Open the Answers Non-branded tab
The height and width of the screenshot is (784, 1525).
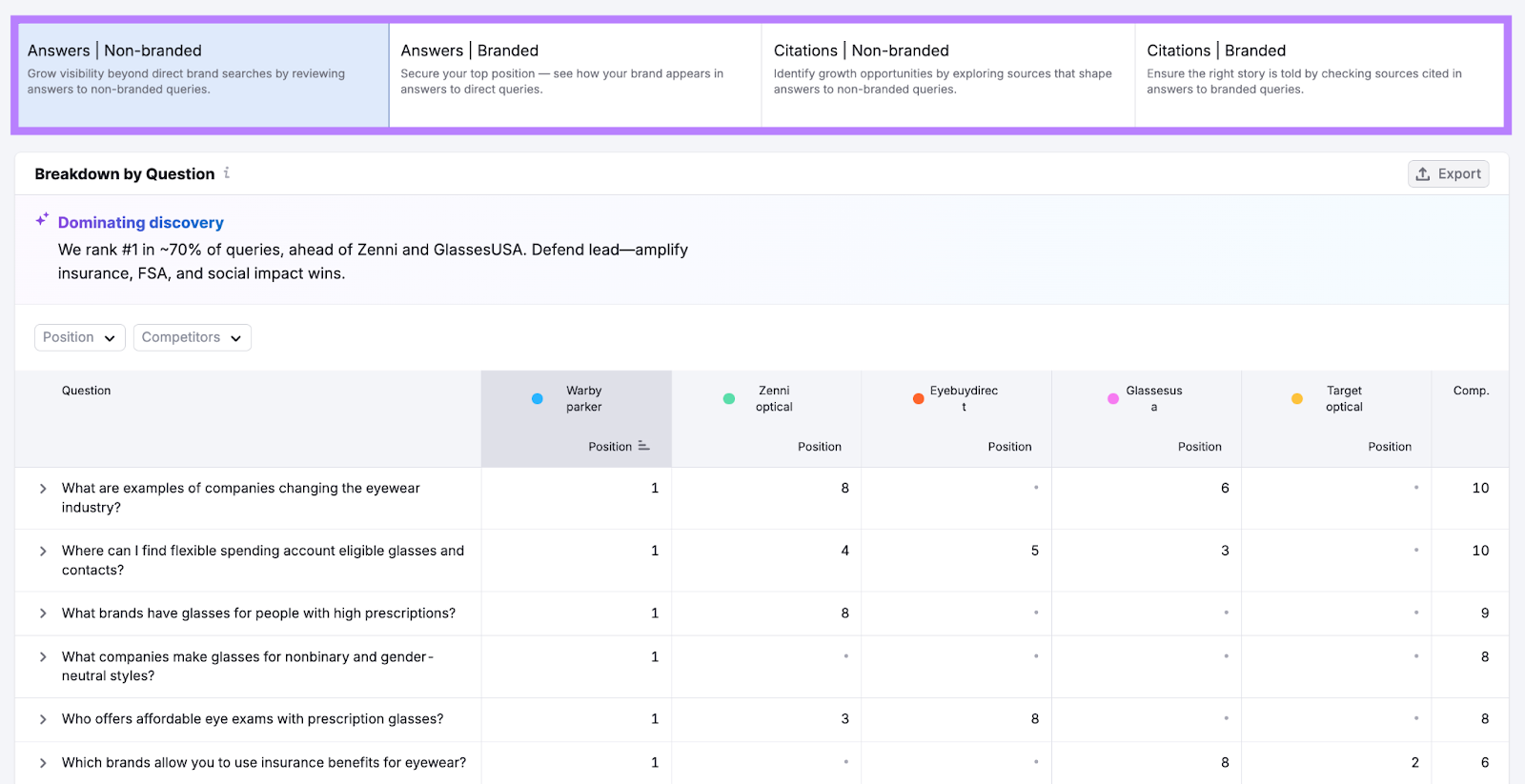click(203, 75)
